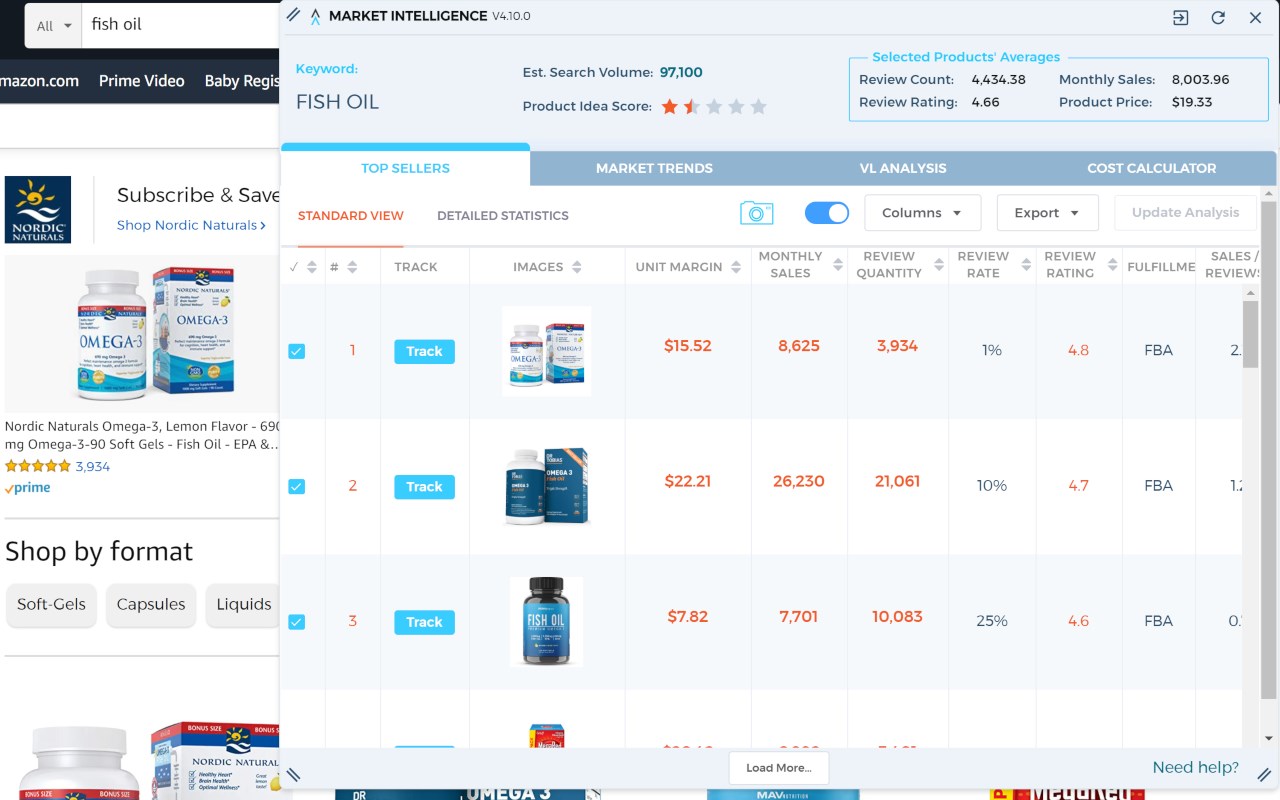Open the VL Analysis tab

[903, 168]
